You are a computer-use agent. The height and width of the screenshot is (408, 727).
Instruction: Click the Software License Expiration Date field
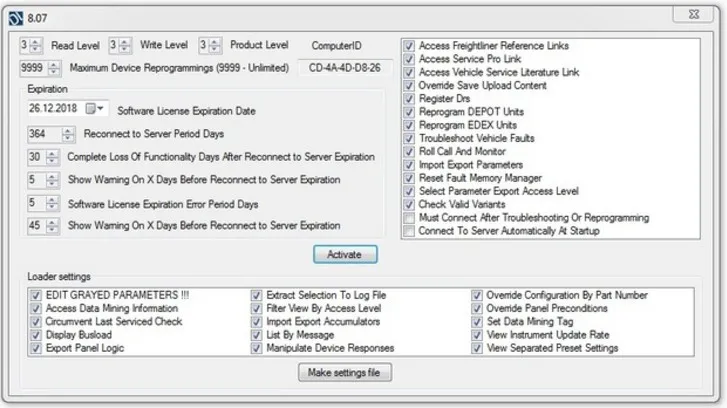[x=67, y=108]
